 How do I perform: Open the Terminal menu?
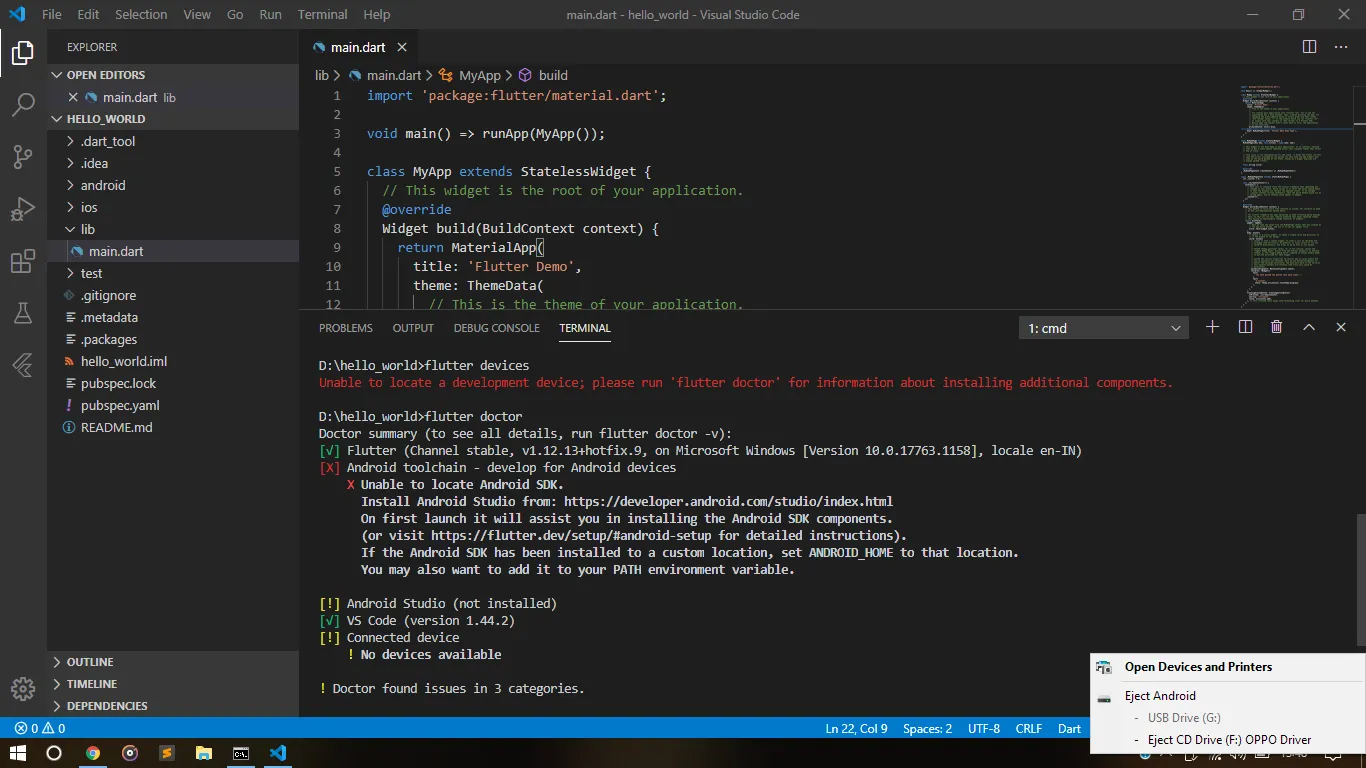[322, 15]
